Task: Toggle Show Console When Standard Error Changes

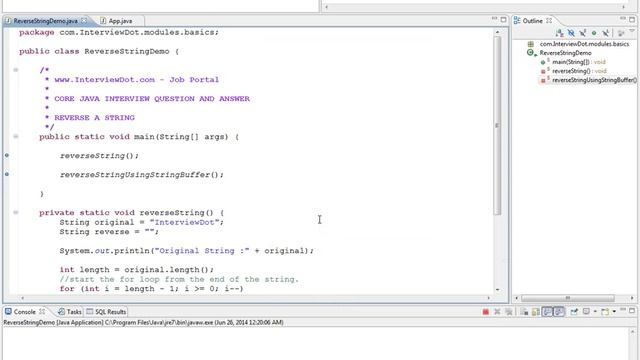Action: tap(559, 312)
